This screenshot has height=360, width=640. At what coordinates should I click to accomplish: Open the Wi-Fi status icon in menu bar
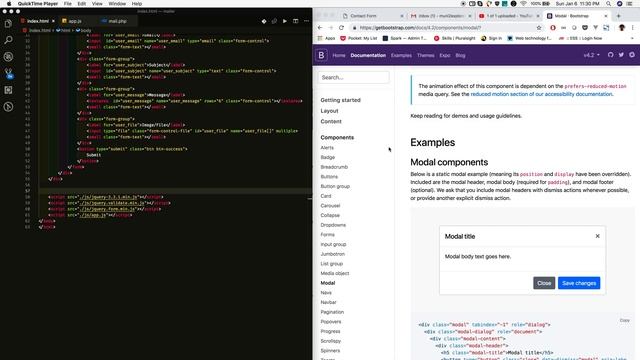click(523, 4)
